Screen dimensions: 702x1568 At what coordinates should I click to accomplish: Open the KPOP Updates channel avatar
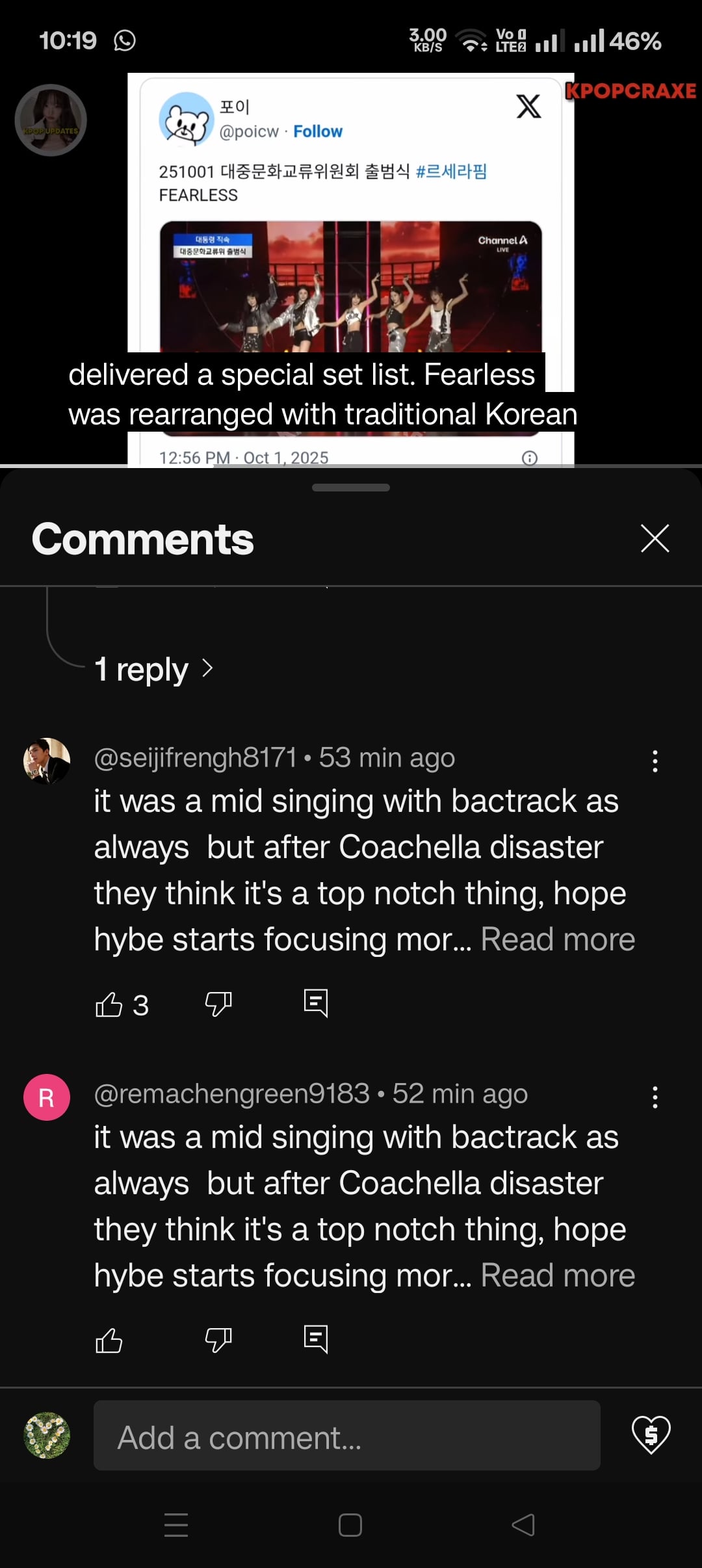click(51, 120)
